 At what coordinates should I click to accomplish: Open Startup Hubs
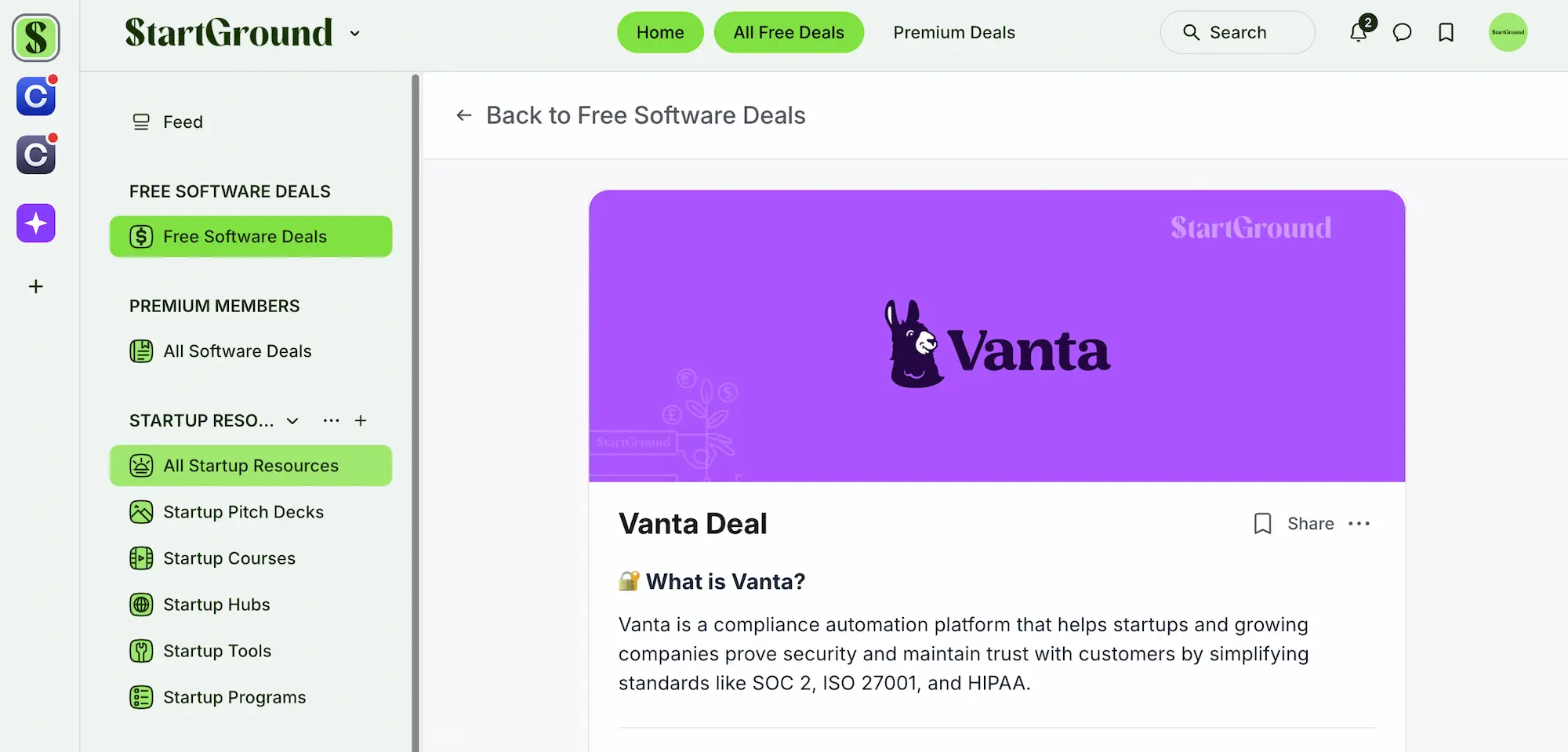click(216, 604)
